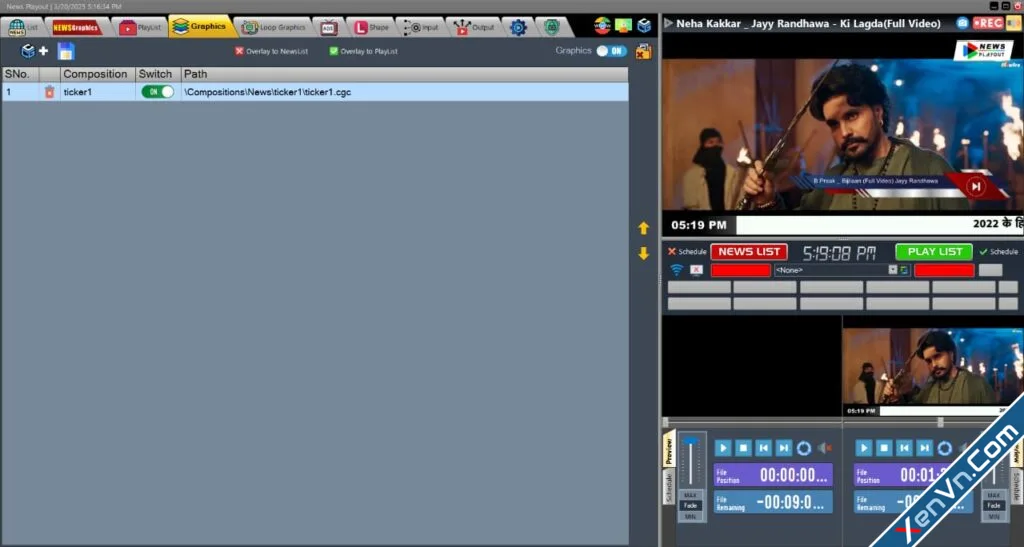Screen dimensions: 1024x547
Task: Click the Path column header
Action: (404, 74)
